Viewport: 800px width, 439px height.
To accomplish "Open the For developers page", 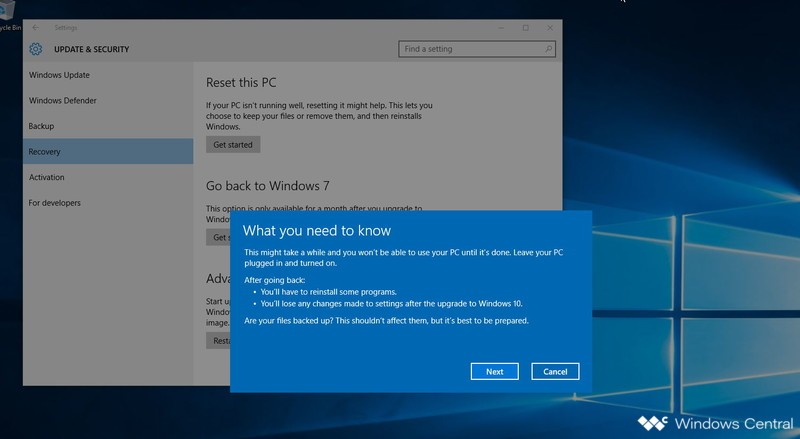I will click(55, 203).
